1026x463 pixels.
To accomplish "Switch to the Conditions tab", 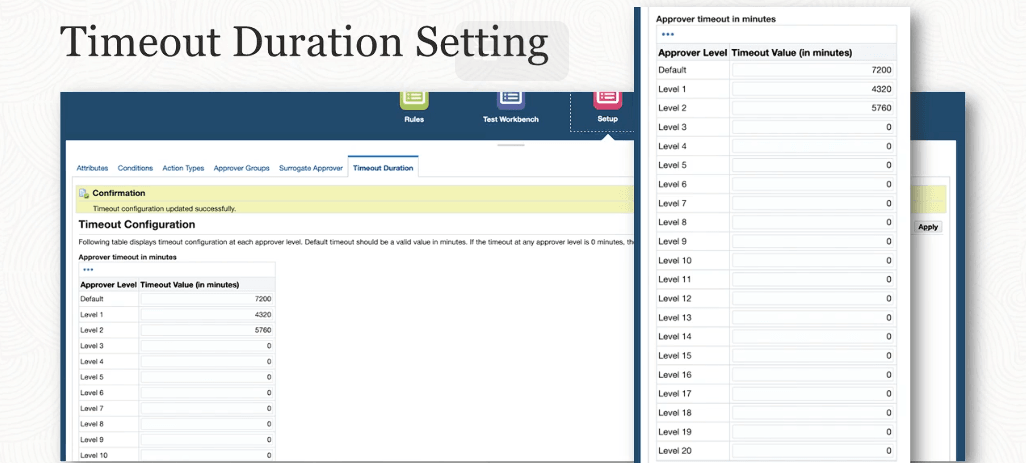I will click(135, 168).
